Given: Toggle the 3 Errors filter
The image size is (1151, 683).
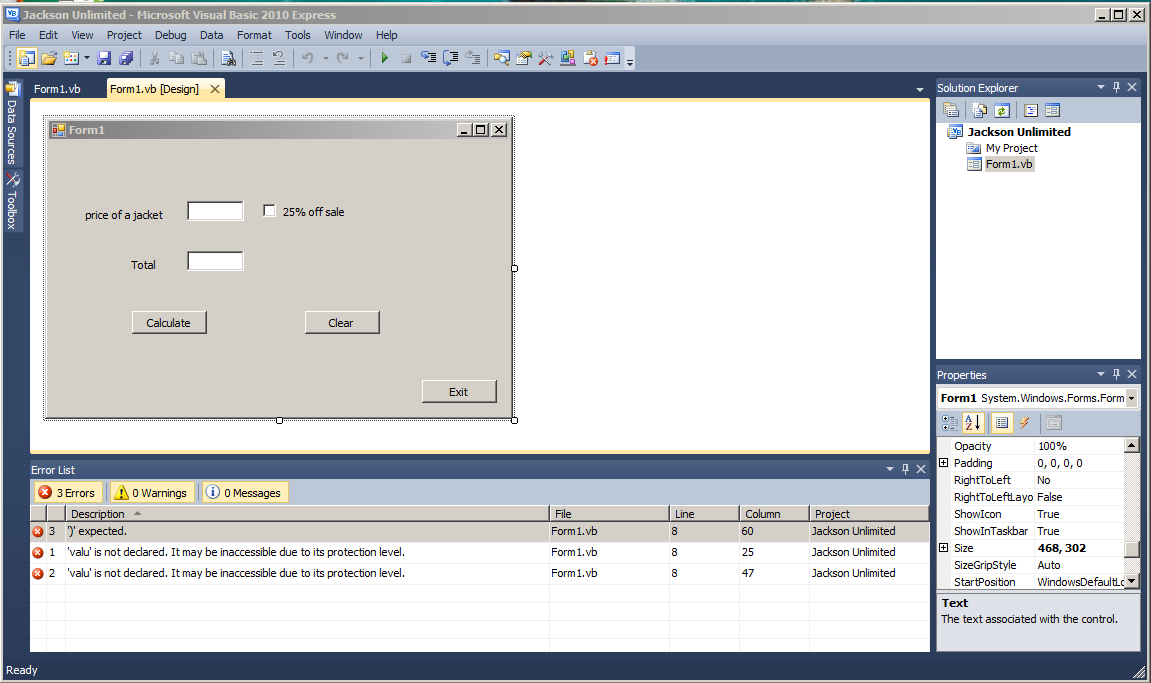Looking at the screenshot, I should [x=68, y=493].
